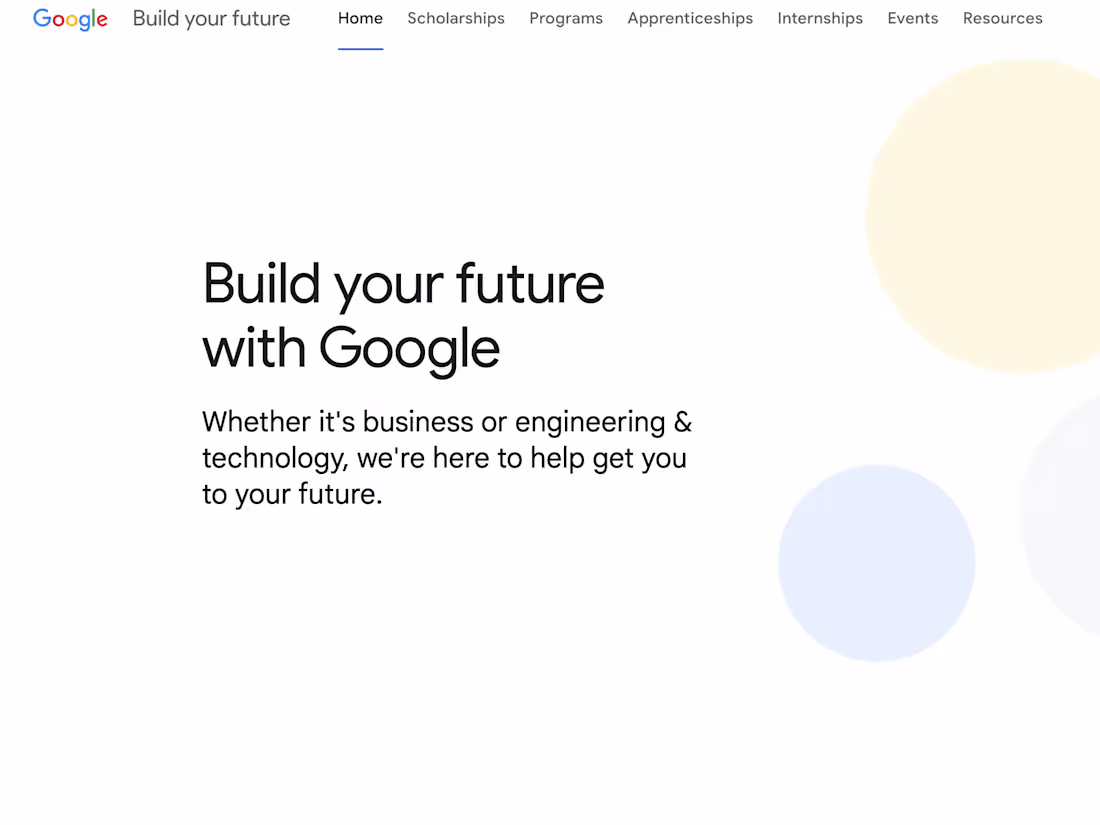Click the Google wordmark to return home
Viewport: 1100px width, 825px height.
(x=70, y=19)
